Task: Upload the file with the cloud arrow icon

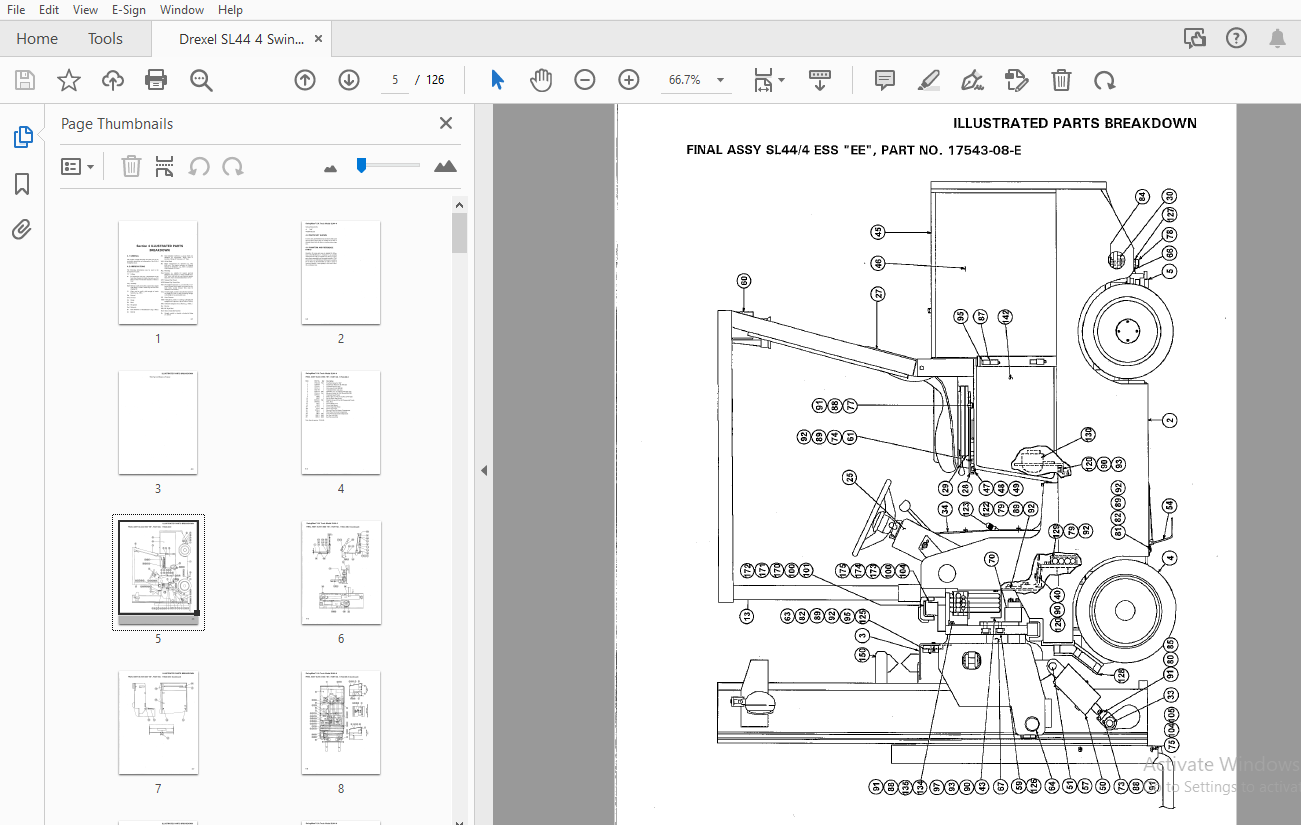Action: [113, 80]
